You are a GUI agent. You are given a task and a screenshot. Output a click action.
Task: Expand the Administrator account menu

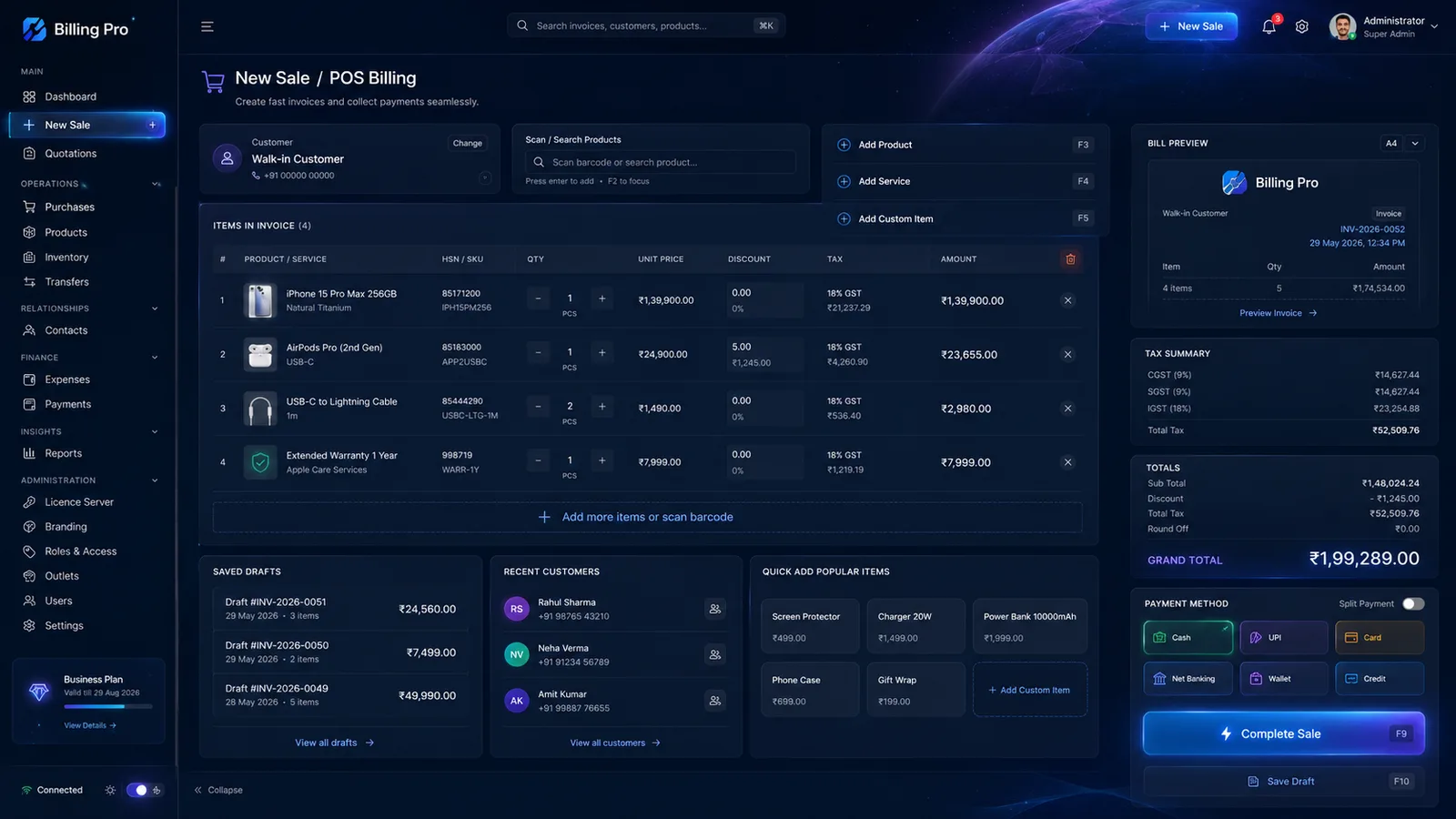pos(1434,26)
